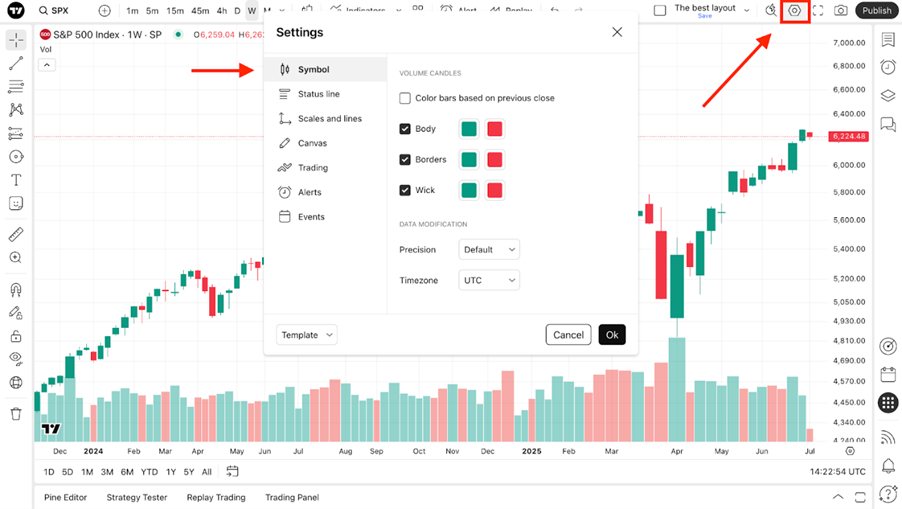Enable Color bars based on previous close
The image size is (902, 509).
405,98
